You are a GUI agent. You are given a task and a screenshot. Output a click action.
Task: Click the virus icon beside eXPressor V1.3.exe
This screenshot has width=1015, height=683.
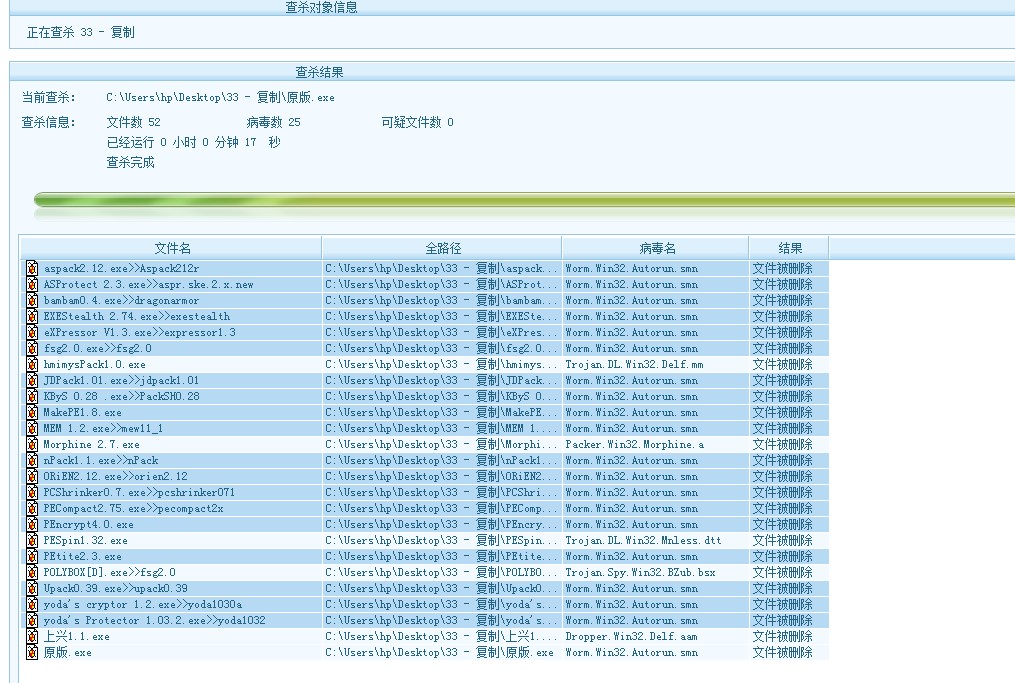[x=32, y=332]
